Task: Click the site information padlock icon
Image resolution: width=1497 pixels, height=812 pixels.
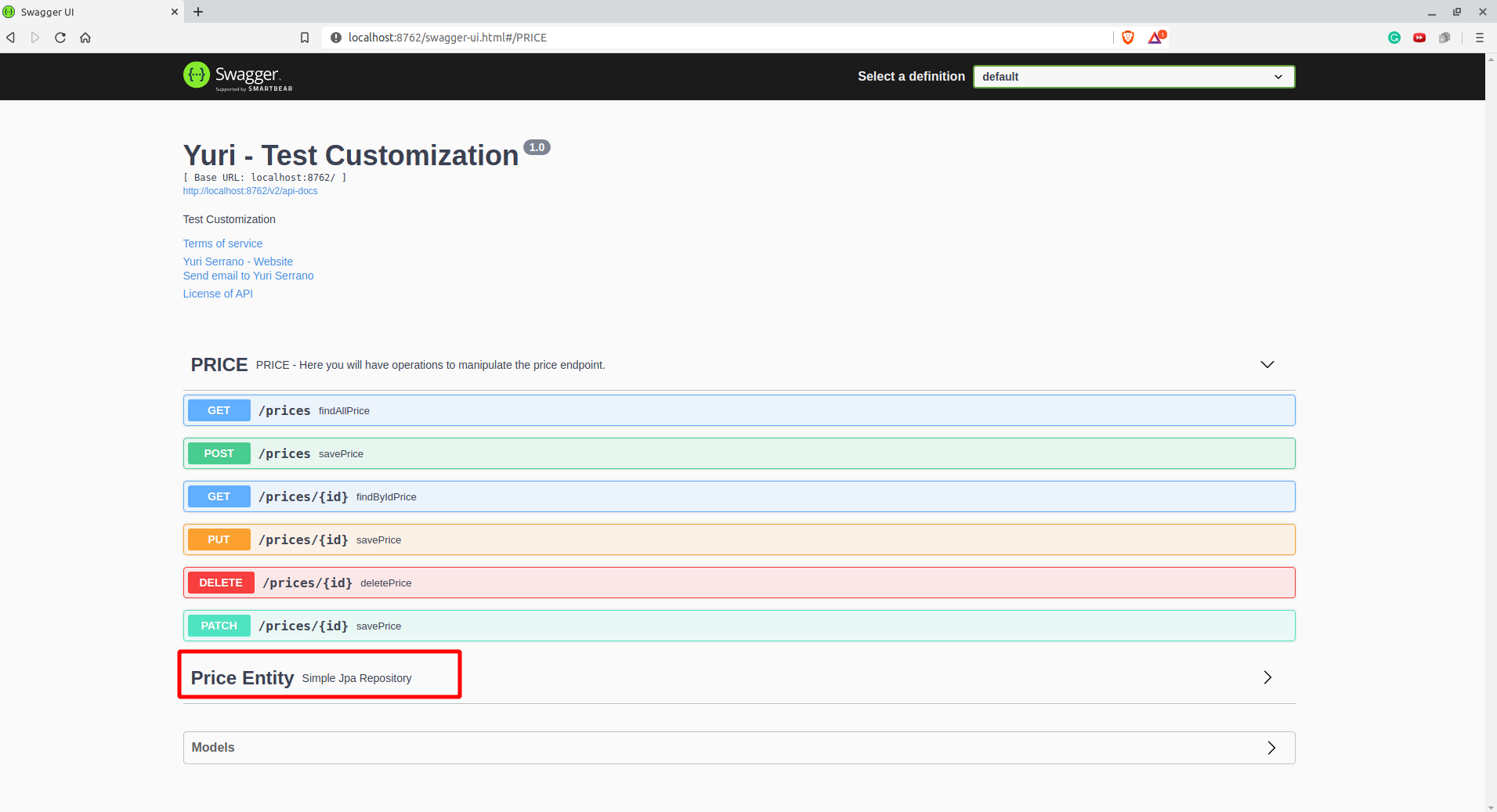Action: 334,37
